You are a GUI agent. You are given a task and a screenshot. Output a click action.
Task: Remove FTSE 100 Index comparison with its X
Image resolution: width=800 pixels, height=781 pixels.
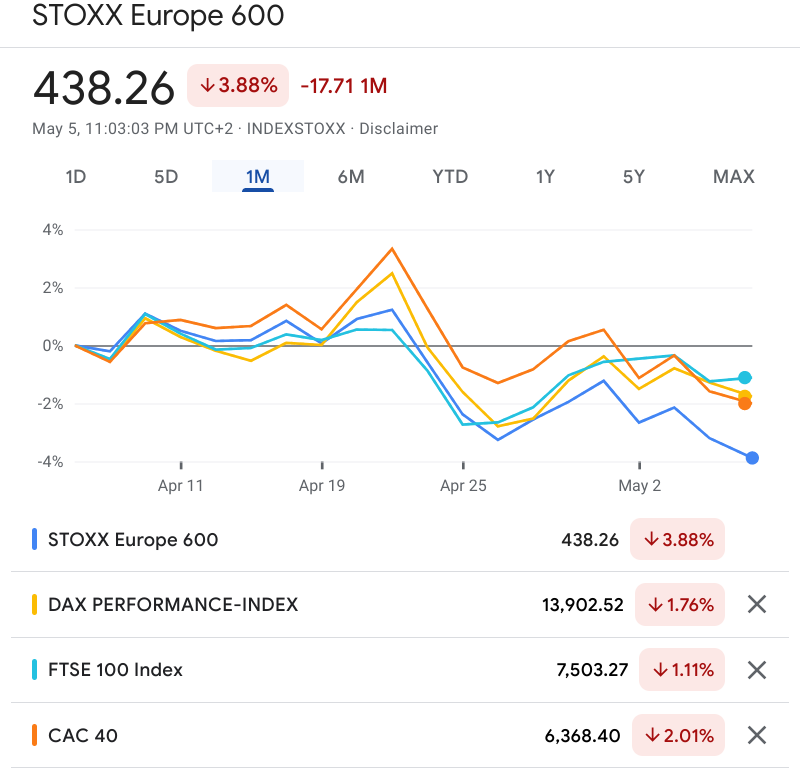coord(757,670)
